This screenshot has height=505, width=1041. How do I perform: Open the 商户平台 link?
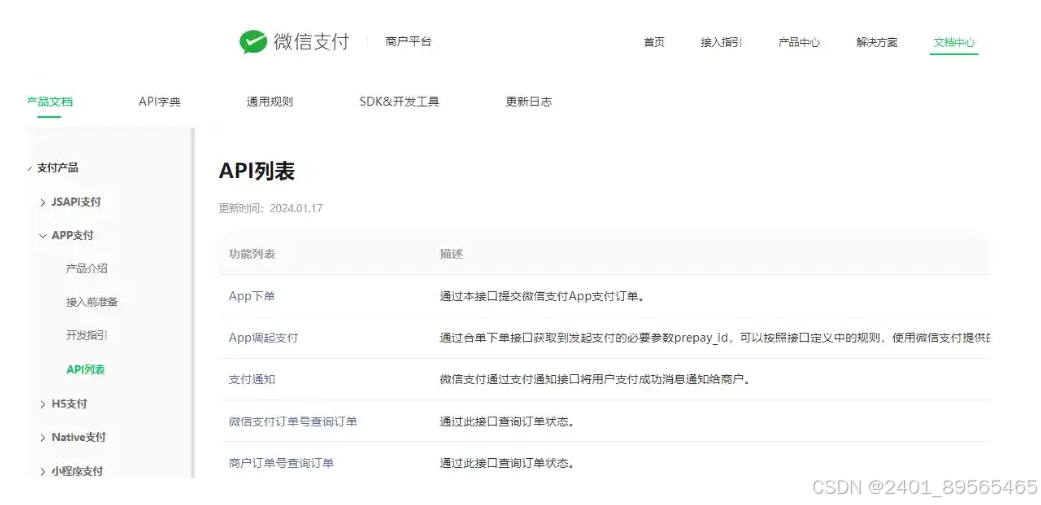tap(408, 41)
